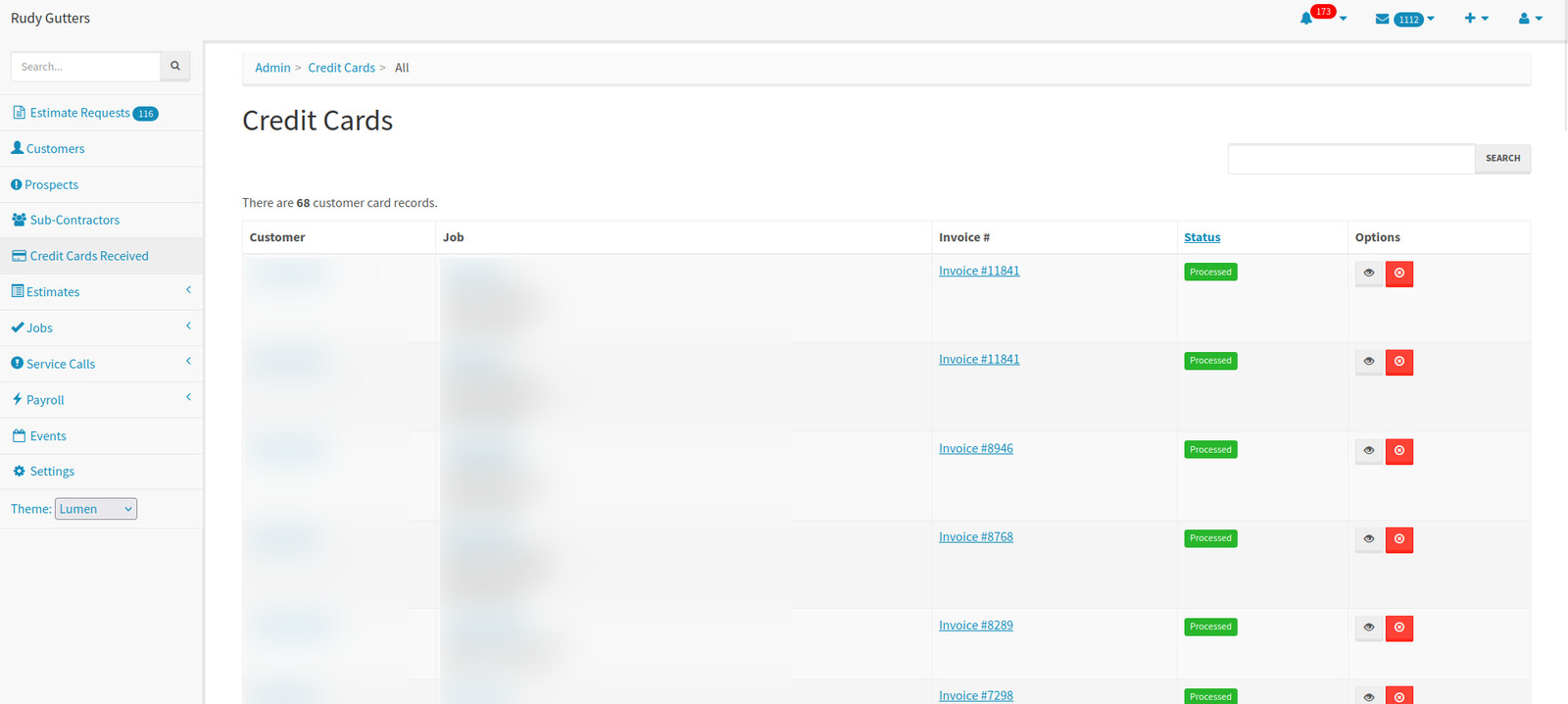The height and width of the screenshot is (704, 1568).
Task: Click Processed badge for Invoice #8289
Action: point(1210,627)
